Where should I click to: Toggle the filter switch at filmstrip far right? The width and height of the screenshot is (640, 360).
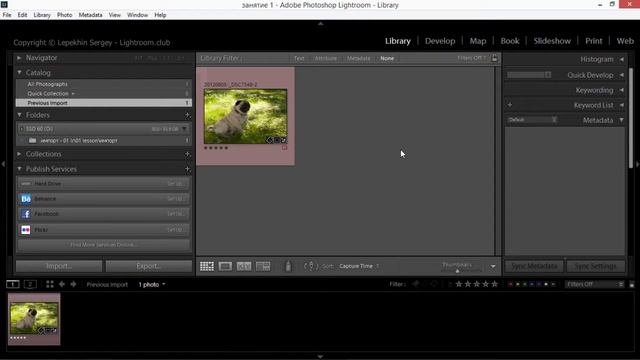pos(632,284)
